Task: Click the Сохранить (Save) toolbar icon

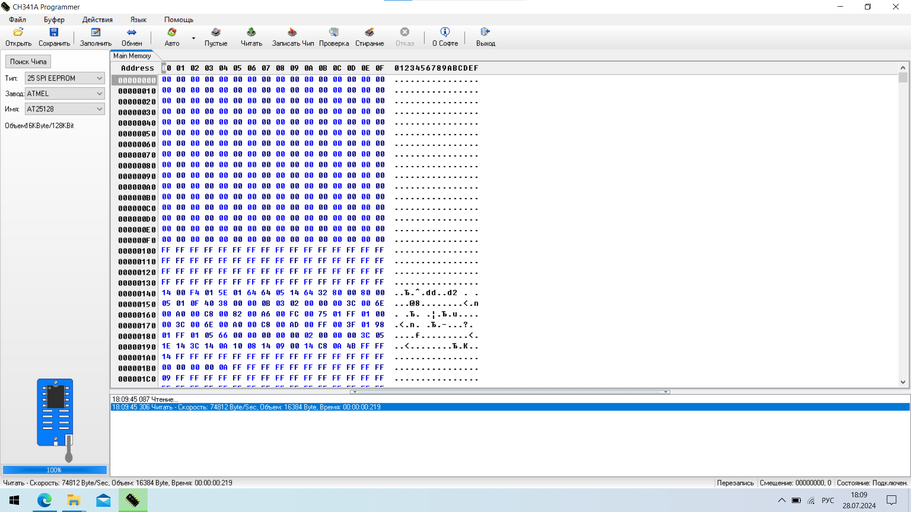Action: click(x=54, y=37)
